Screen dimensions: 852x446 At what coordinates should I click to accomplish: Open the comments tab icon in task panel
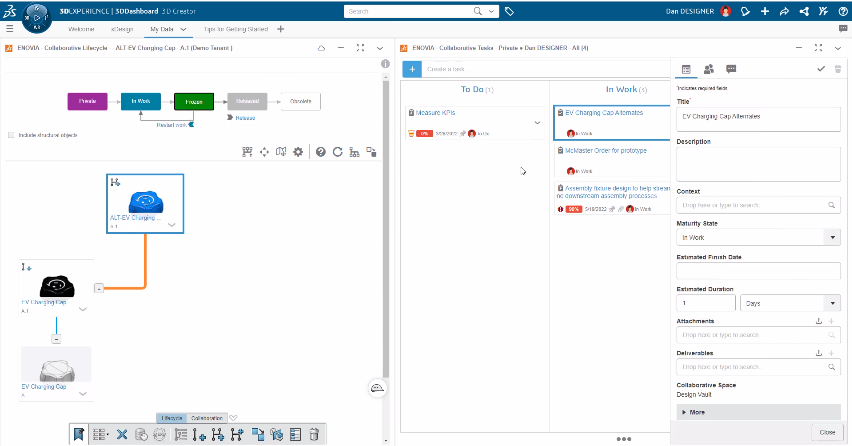(x=731, y=69)
